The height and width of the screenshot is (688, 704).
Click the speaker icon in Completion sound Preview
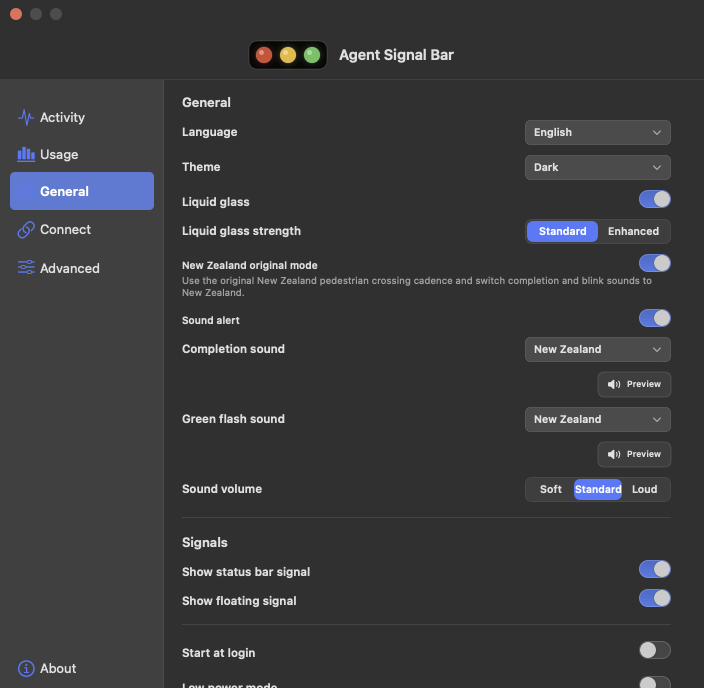614,384
